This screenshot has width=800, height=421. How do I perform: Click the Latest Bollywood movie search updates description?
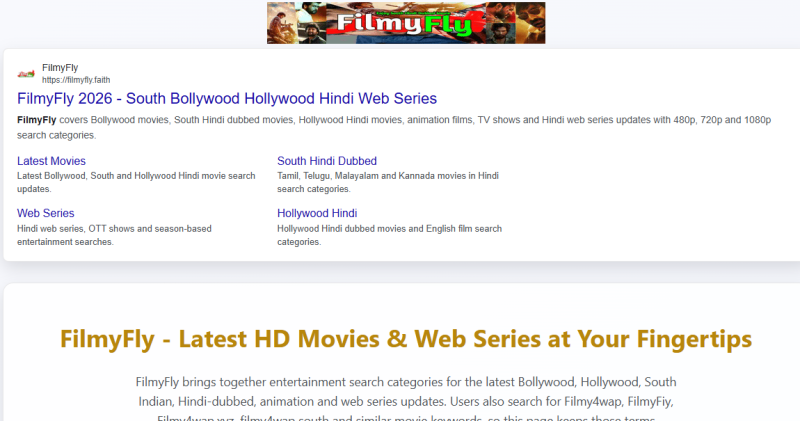click(x=136, y=182)
